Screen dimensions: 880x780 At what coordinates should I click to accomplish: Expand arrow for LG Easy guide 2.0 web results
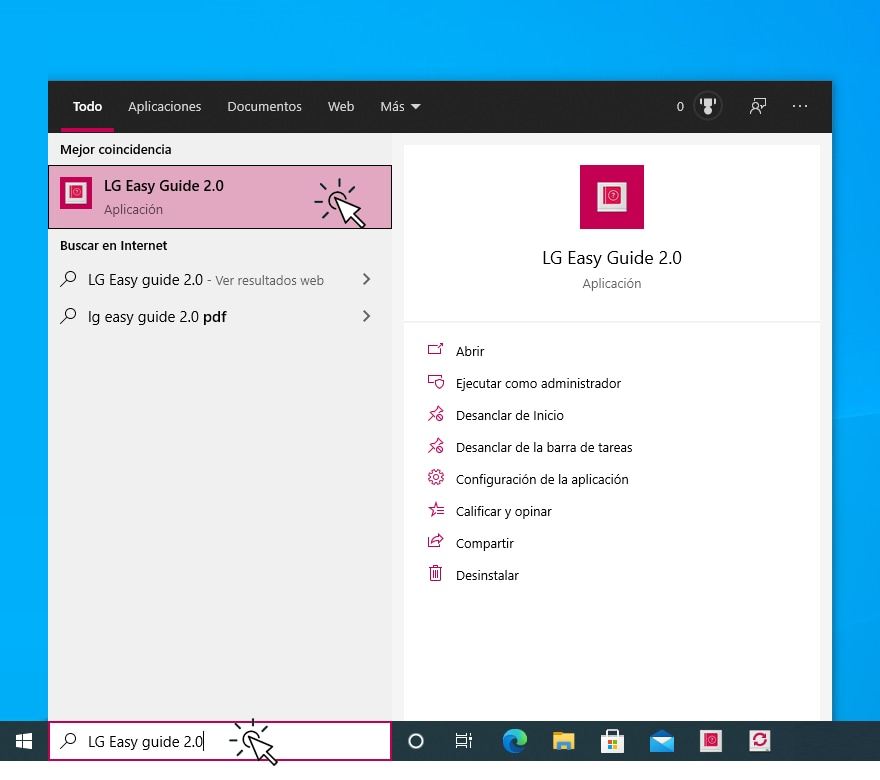[366, 279]
